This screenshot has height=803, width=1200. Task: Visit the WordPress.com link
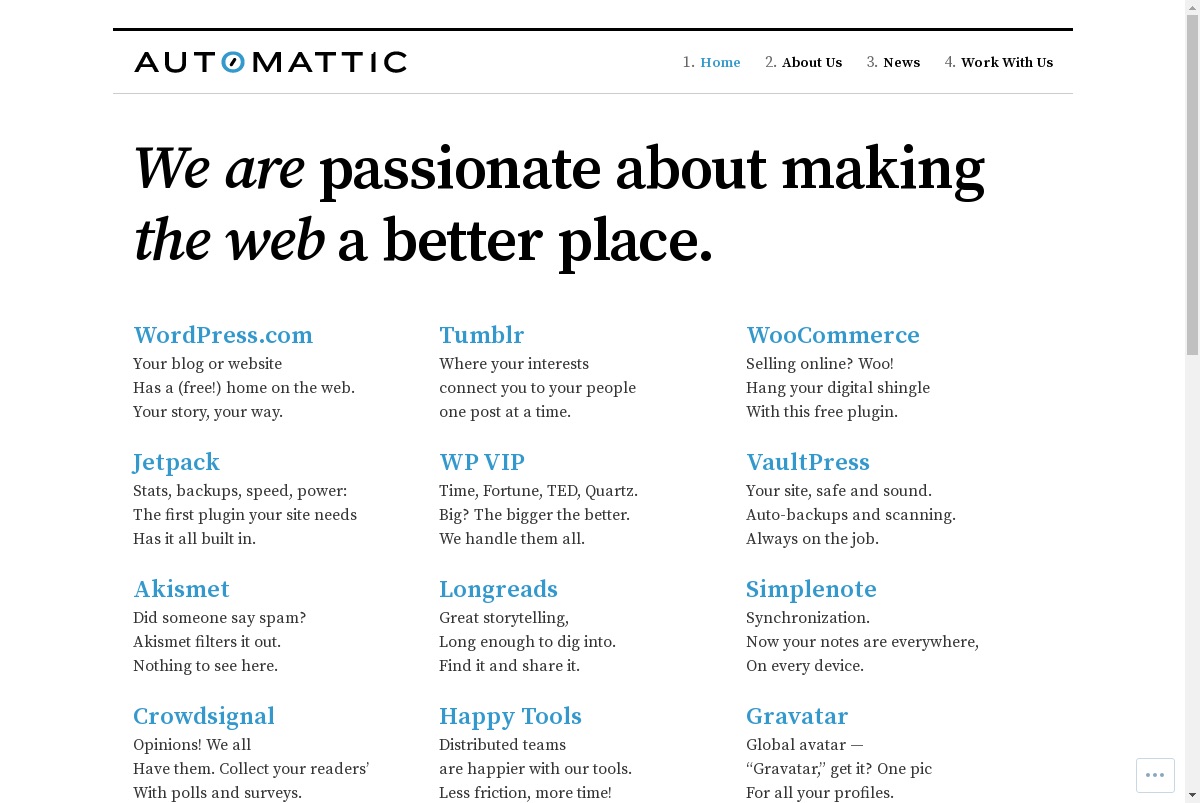pyautogui.click(x=223, y=335)
